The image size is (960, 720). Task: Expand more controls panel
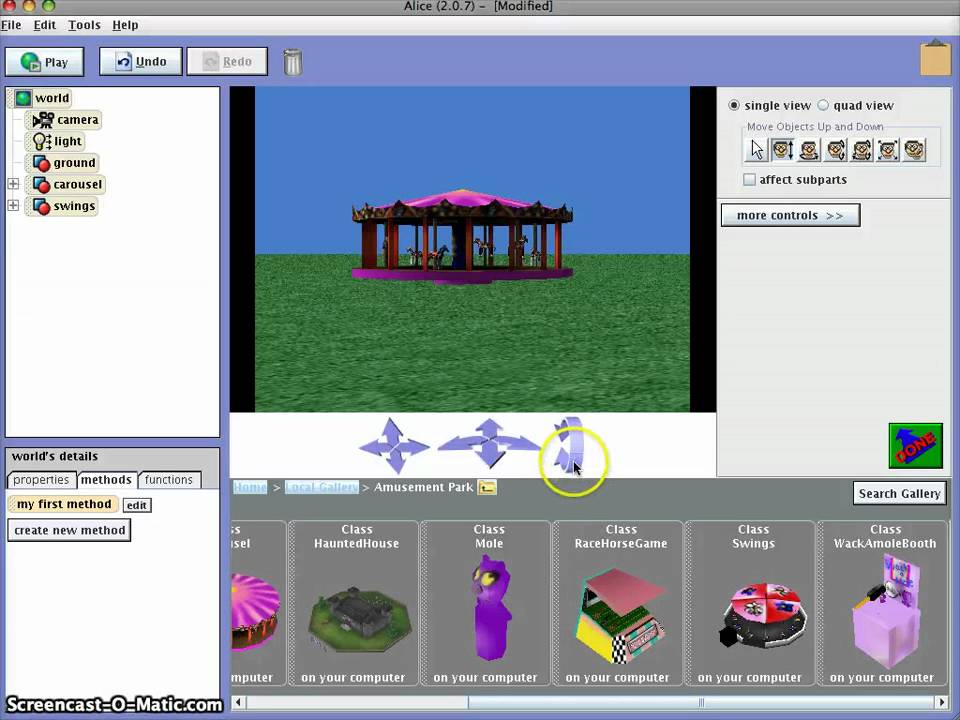click(x=790, y=216)
